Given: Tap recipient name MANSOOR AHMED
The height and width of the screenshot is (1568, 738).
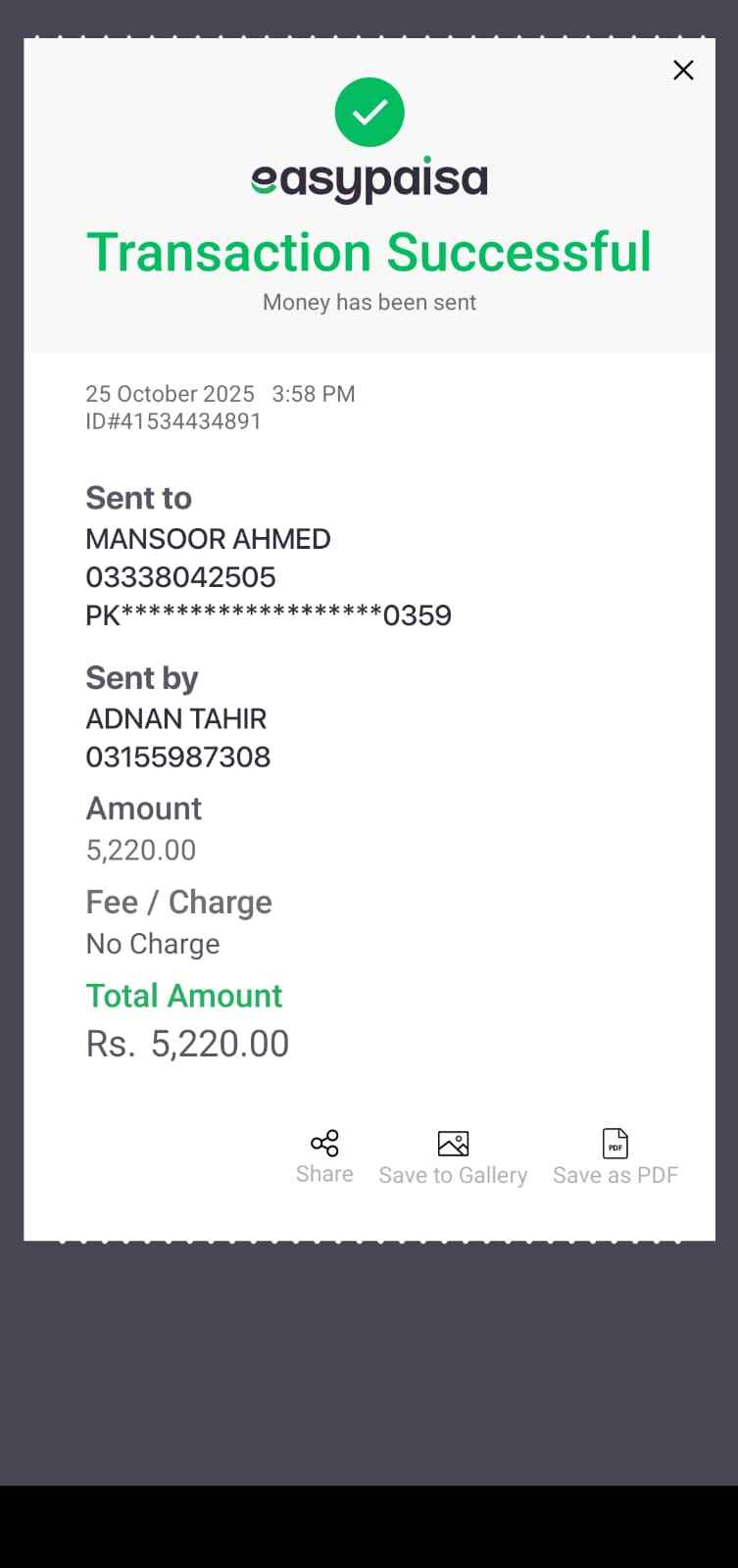Looking at the screenshot, I should [208, 539].
